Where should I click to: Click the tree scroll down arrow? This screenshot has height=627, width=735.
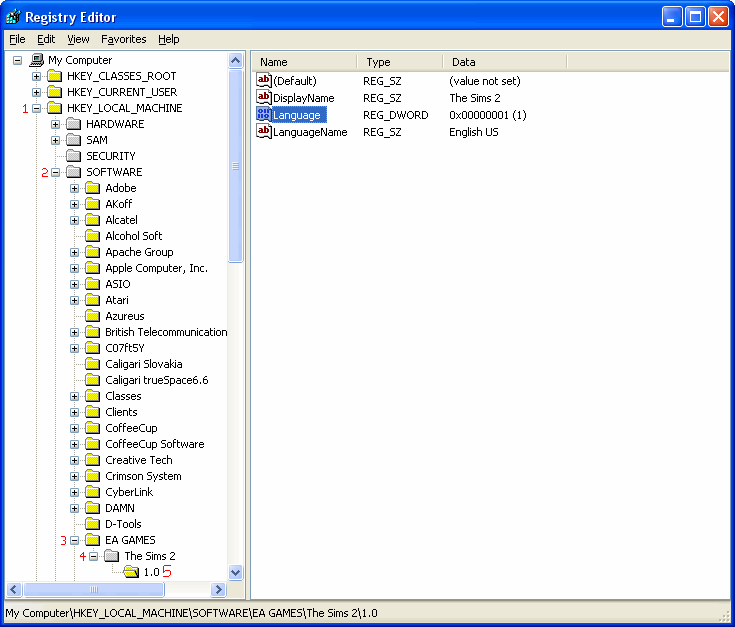point(235,572)
